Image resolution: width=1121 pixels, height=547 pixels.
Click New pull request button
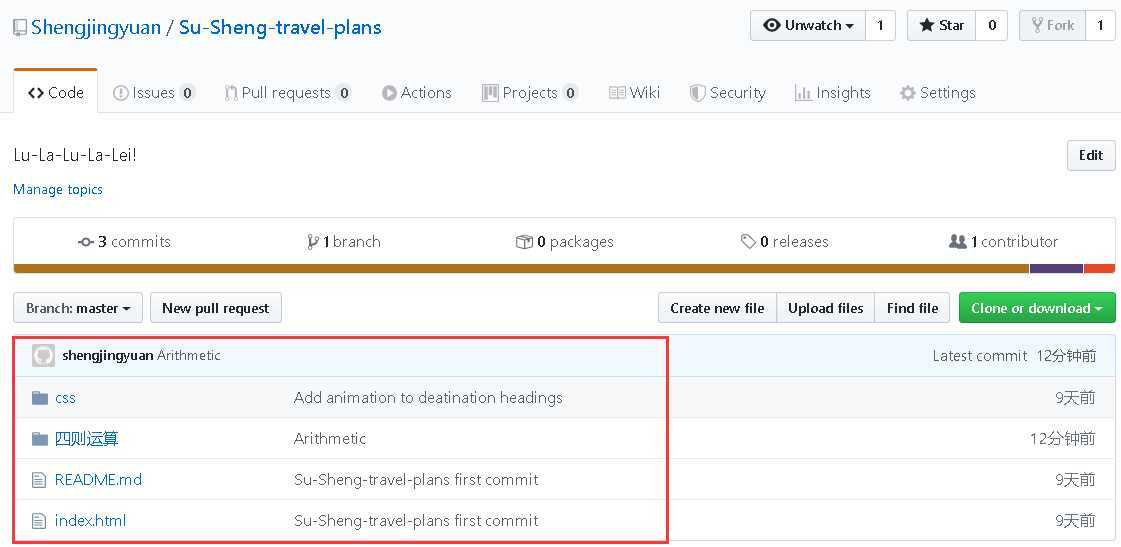(216, 308)
